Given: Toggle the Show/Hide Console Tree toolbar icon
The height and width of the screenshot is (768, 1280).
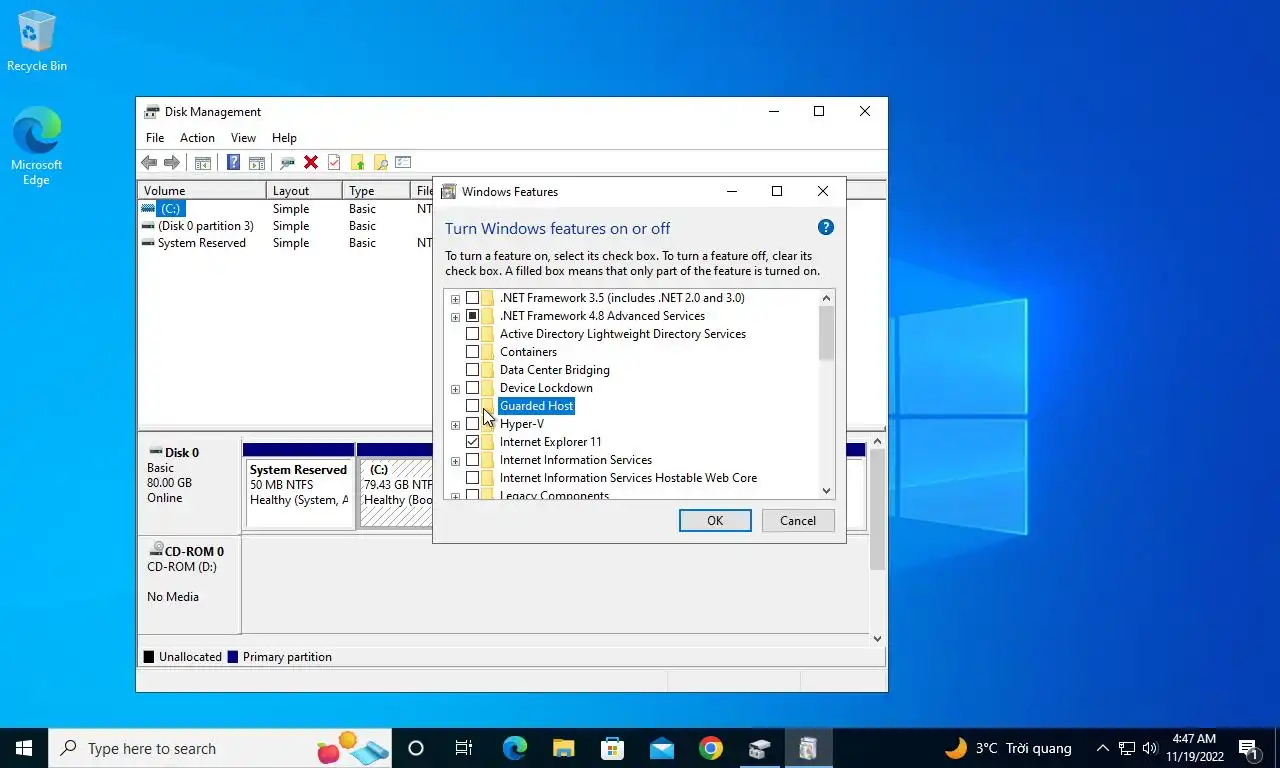Looking at the screenshot, I should pos(203,163).
